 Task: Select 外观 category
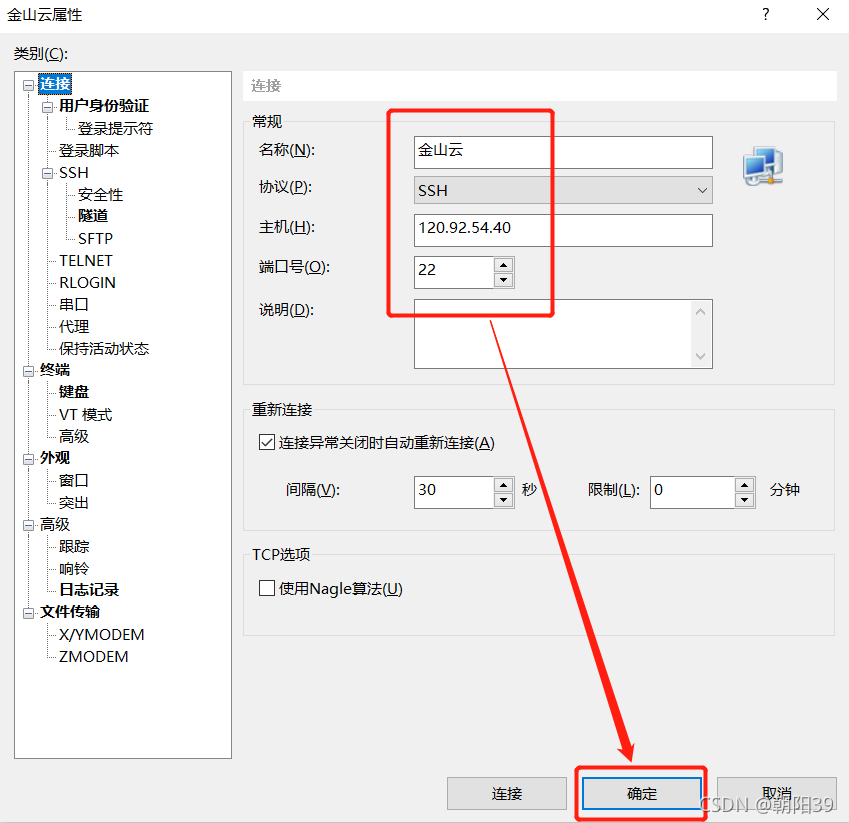55,458
